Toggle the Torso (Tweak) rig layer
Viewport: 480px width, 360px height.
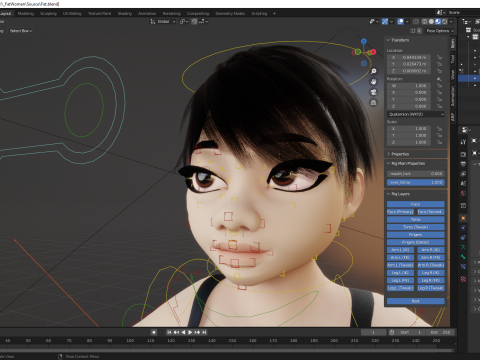(x=416, y=227)
